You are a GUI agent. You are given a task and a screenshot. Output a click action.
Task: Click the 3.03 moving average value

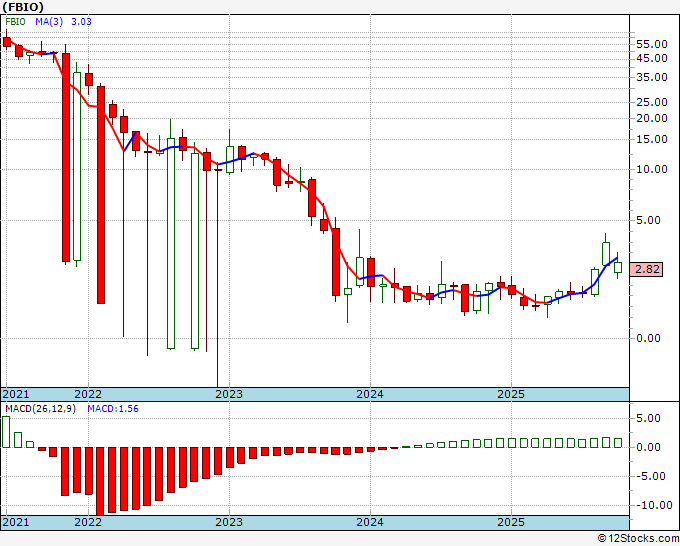[x=81, y=22]
